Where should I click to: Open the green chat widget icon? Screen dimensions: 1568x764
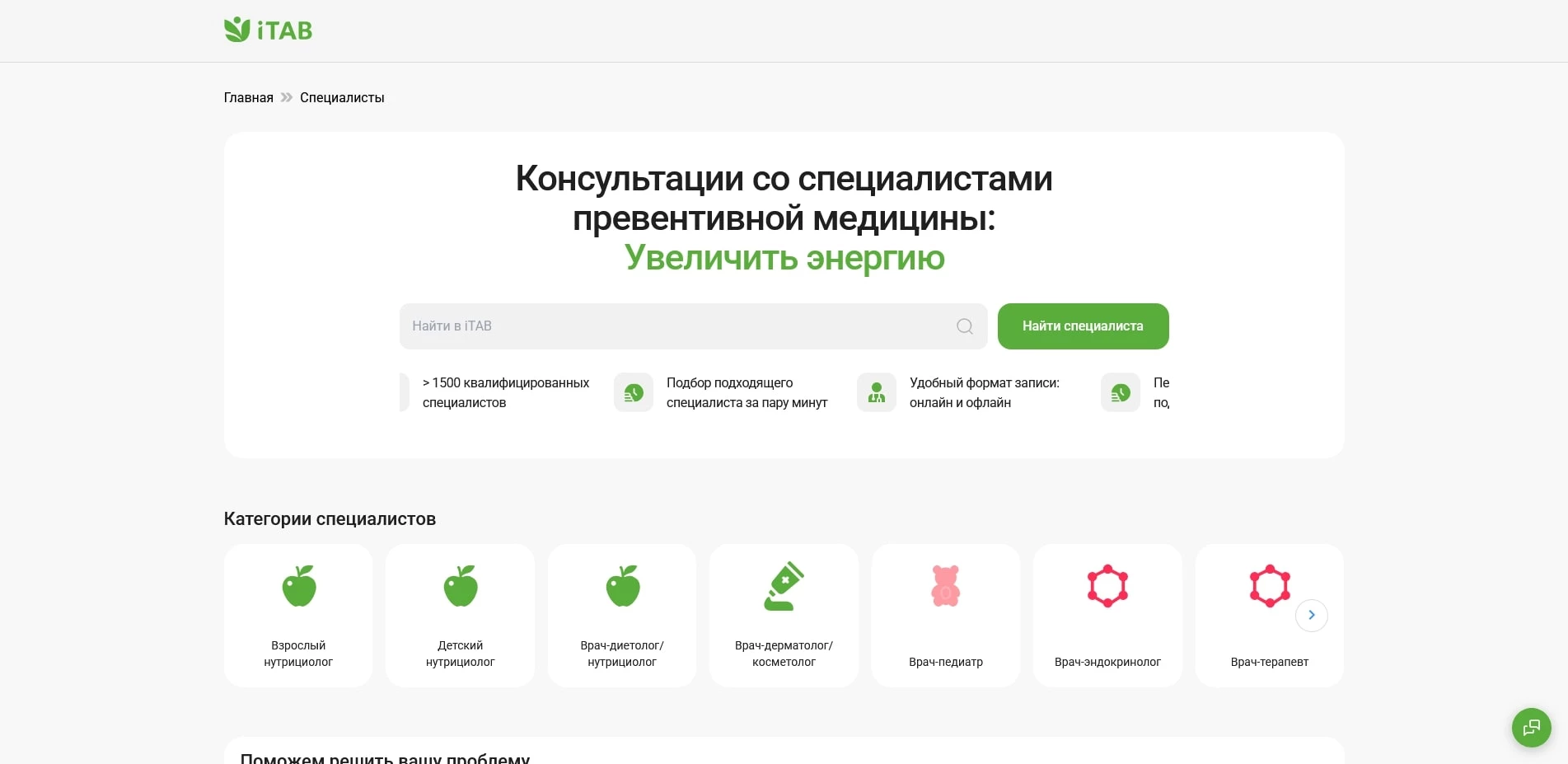click(x=1531, y=728)
